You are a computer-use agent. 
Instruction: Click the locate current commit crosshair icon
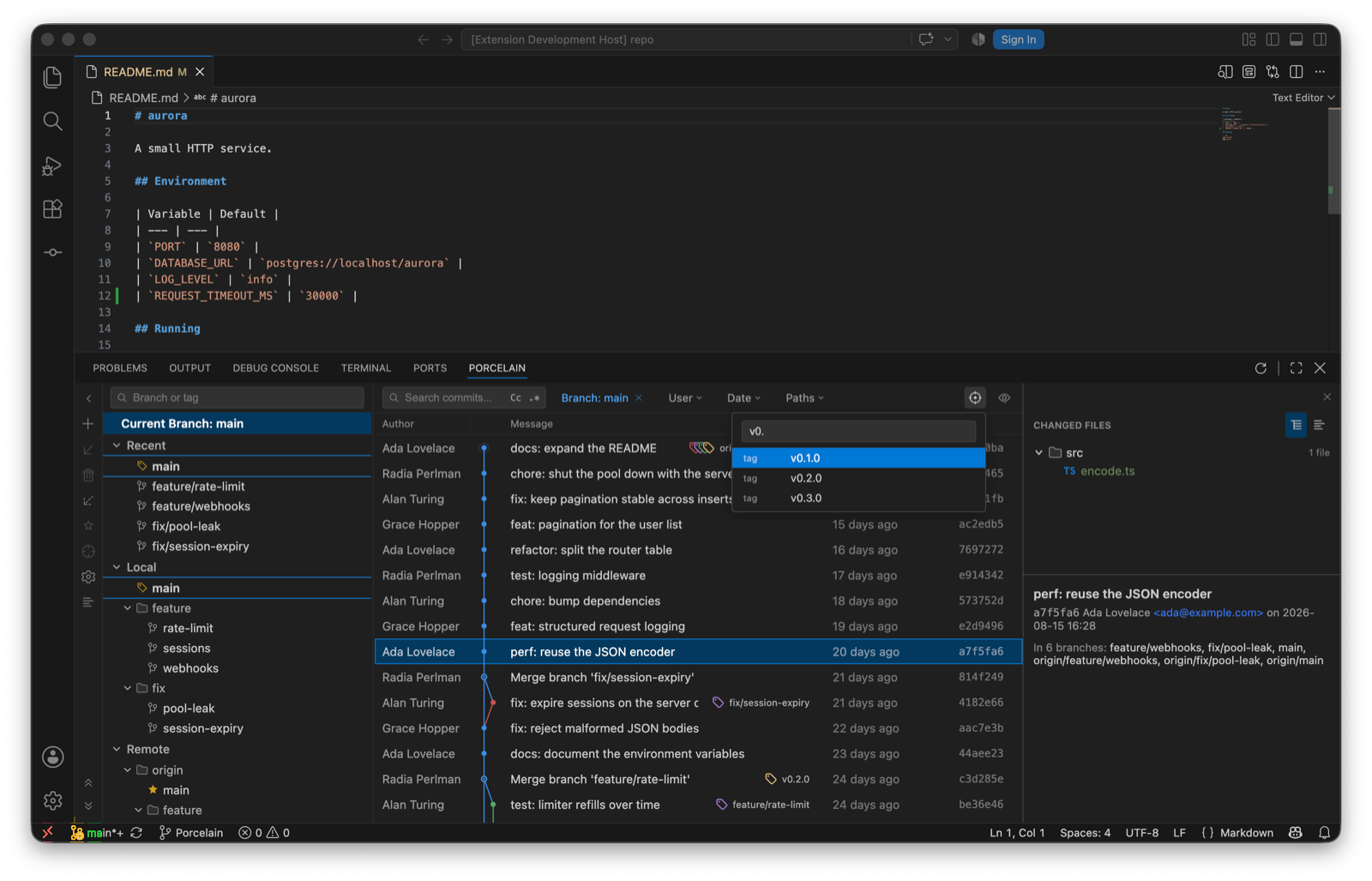(x=975, y=398)
